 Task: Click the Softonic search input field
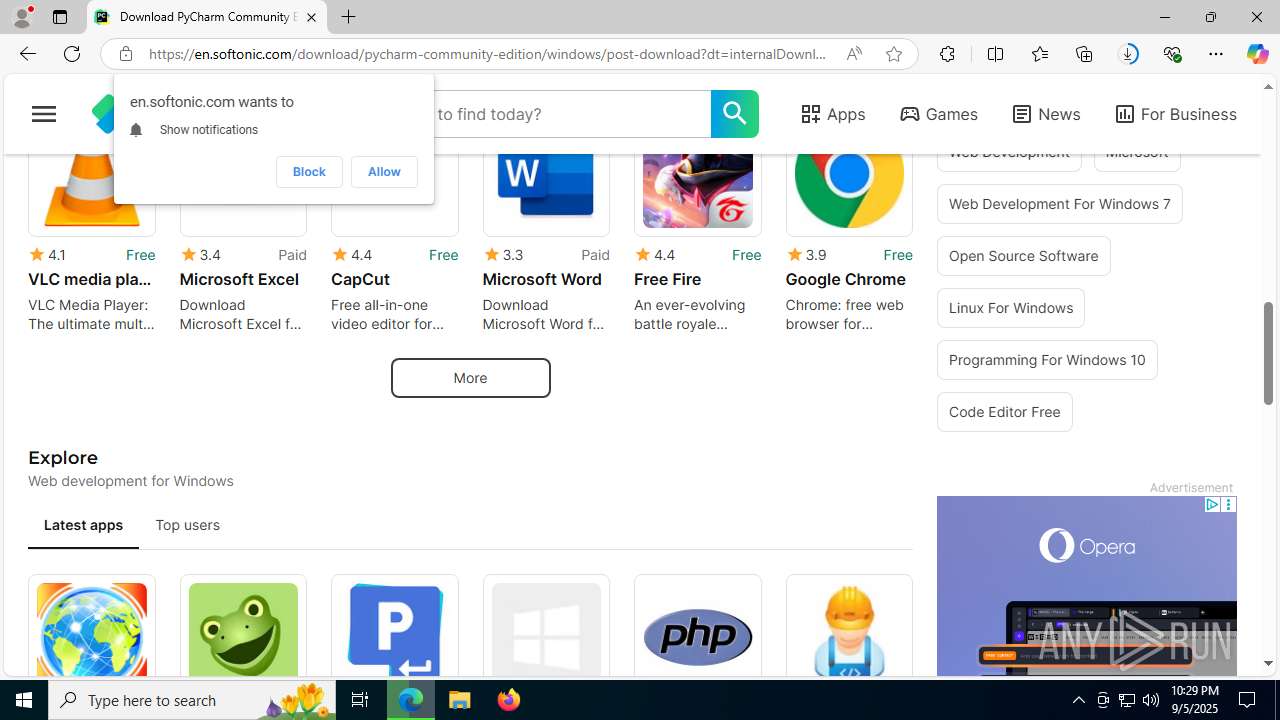point(571,114)
